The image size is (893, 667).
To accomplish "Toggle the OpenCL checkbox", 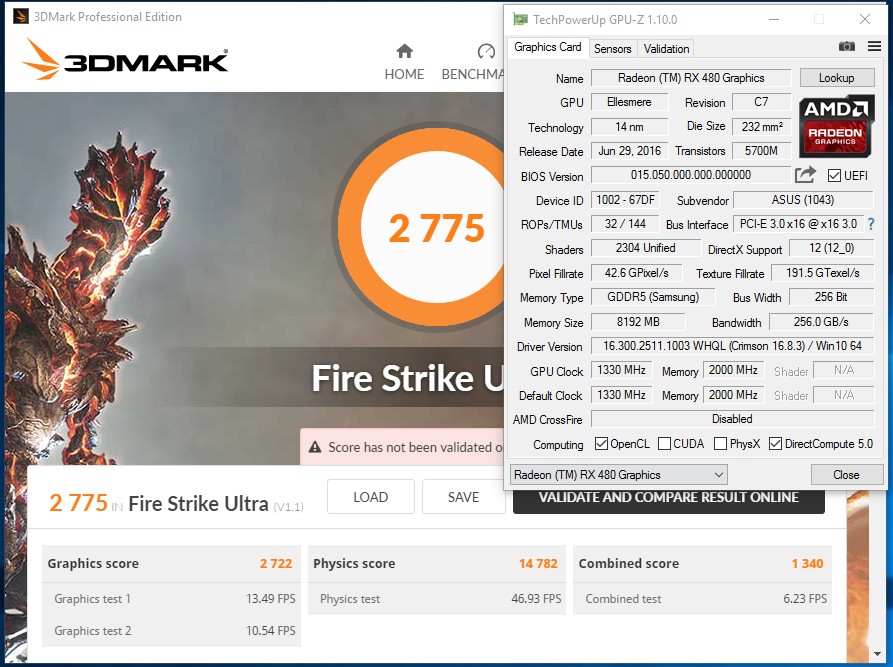I will tap(601, 444).
